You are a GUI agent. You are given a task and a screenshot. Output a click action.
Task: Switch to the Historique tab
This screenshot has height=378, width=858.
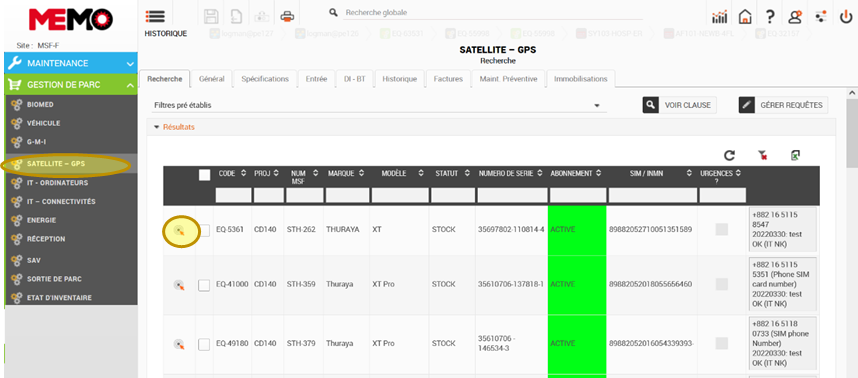[x=399, y=79]
